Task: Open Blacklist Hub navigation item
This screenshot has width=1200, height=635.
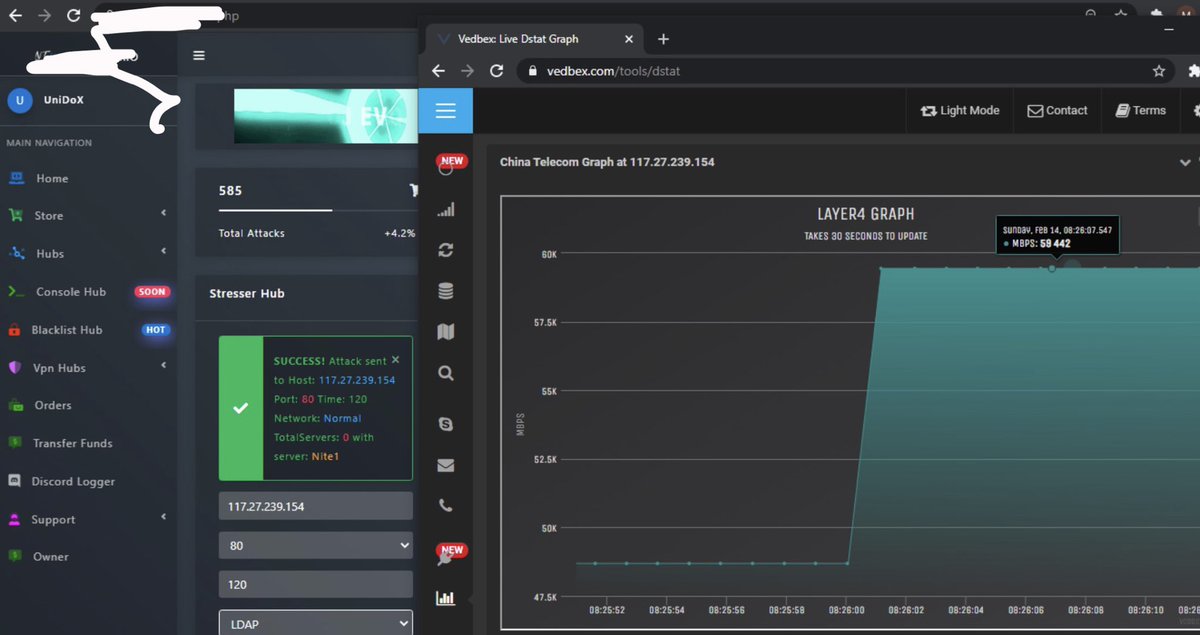Action: (x=69, y=330)
